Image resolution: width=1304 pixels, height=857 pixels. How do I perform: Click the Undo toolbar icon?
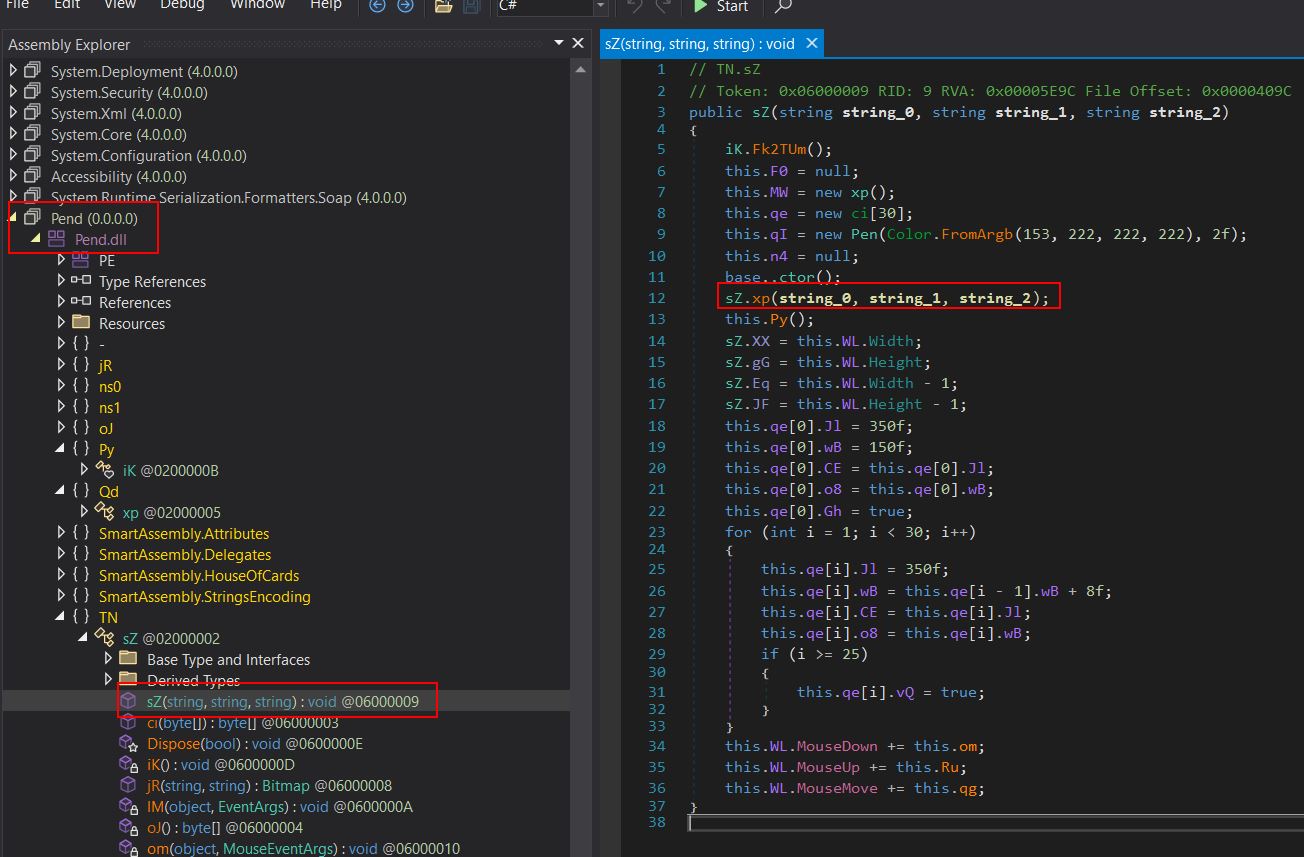tap(633, 6)
